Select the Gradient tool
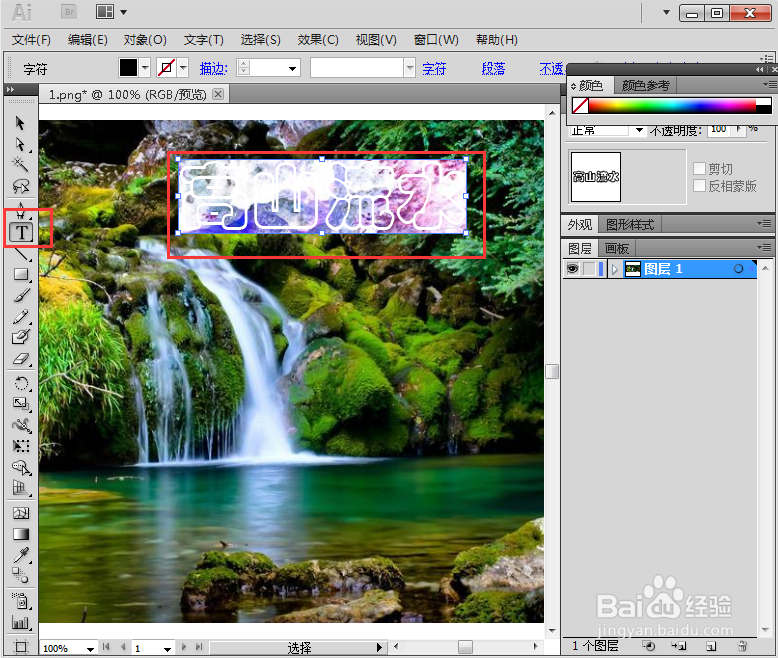This screenshot has height=658, width=778. click(x=20, y=534)
